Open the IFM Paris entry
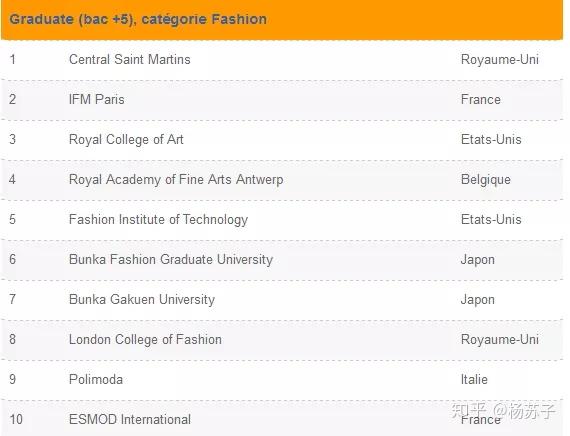Viewport: 570px width, 436px height. (x=97, y=99)
